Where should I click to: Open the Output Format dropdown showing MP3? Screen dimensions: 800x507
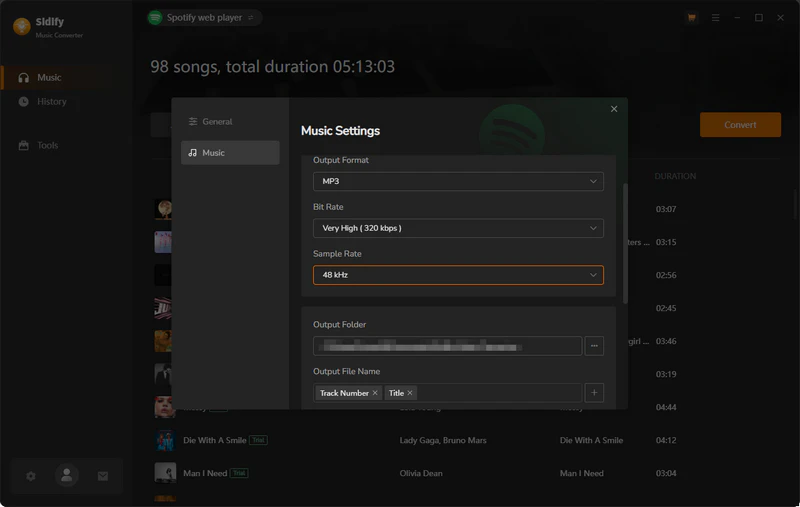(x=458, y=181)
